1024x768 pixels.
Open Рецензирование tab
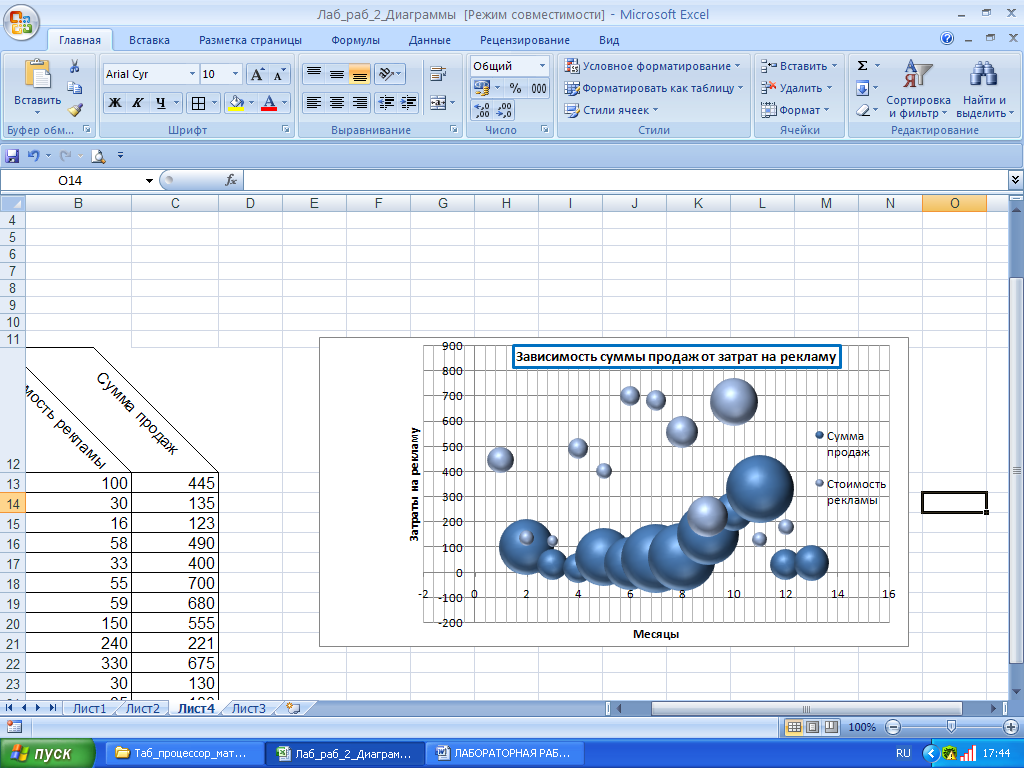[524, 40]
